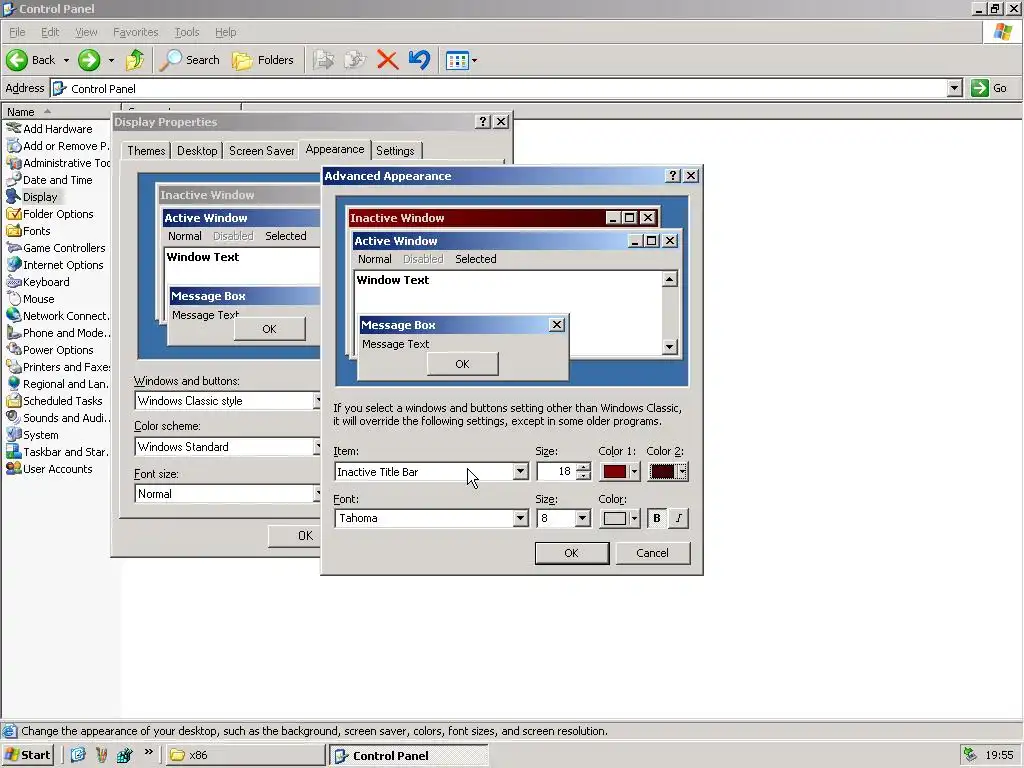Click Advanced Appearance help question button
Image resolution: width=1024 pixels, height=768 pixels.
[673, 176]
